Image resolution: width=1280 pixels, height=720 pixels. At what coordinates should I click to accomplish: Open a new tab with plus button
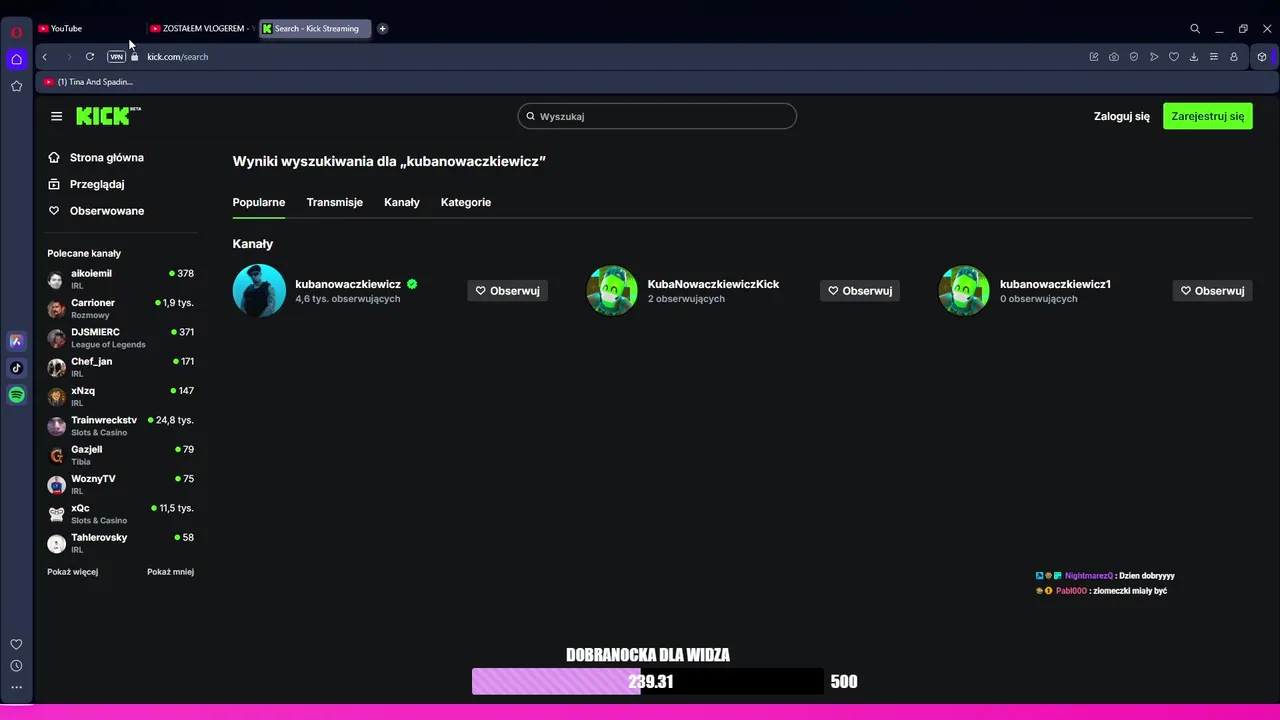coord(383,29)
